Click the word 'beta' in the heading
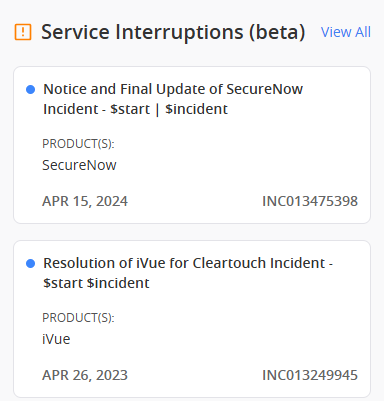 coord(277,32)
